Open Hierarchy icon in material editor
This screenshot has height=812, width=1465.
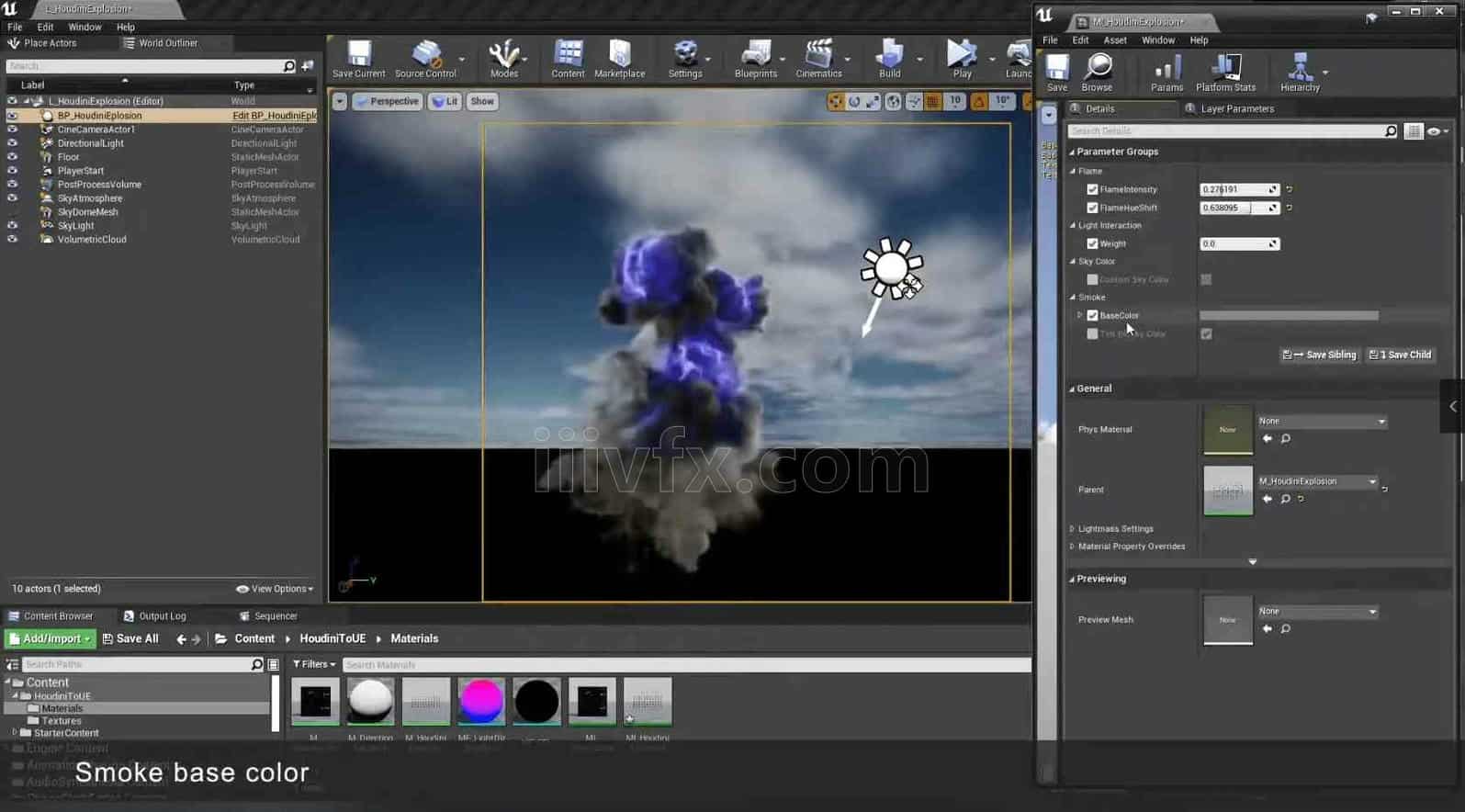point(1300,73)
